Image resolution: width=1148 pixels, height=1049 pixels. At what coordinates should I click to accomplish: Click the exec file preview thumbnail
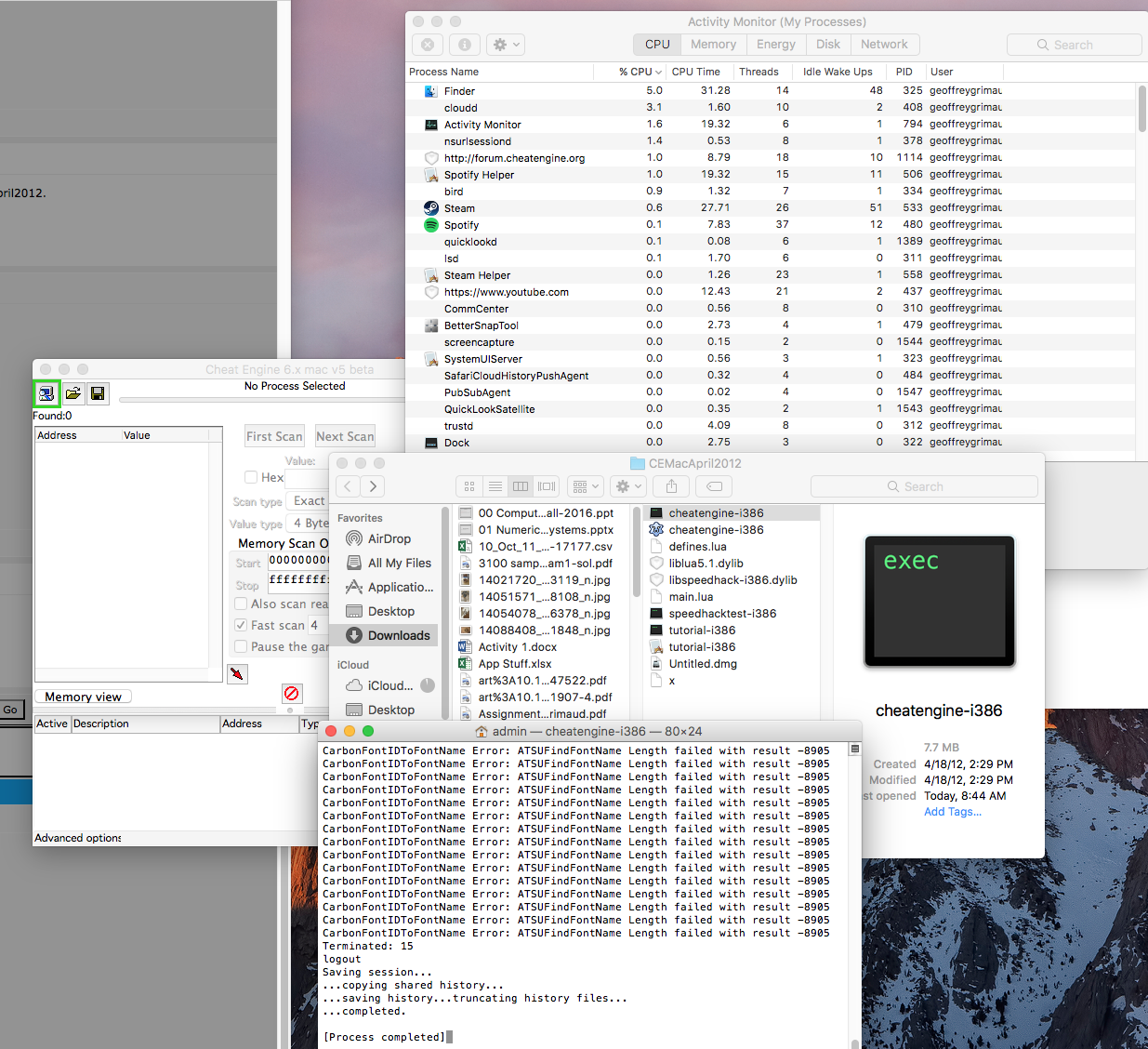click(939, 601)
